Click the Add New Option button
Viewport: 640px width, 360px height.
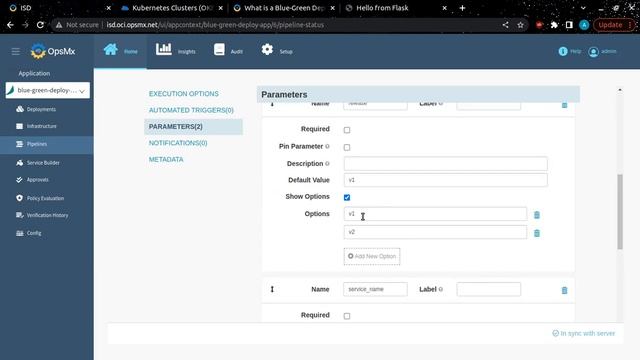[x=372, y=256]
